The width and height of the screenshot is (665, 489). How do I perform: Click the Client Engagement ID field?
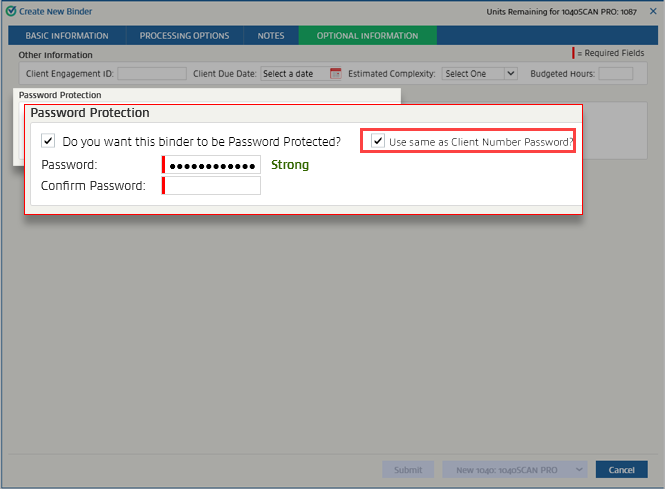coord(152,74)
